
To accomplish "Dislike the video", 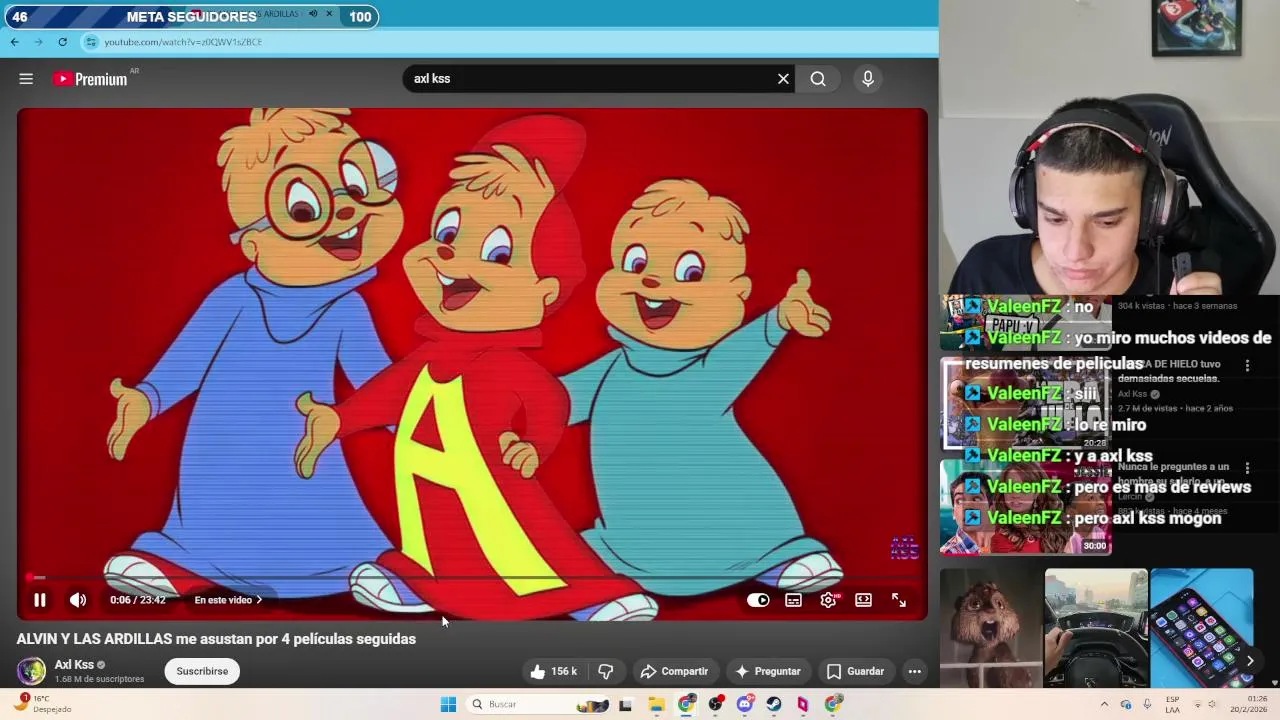I will coord(605,671).
